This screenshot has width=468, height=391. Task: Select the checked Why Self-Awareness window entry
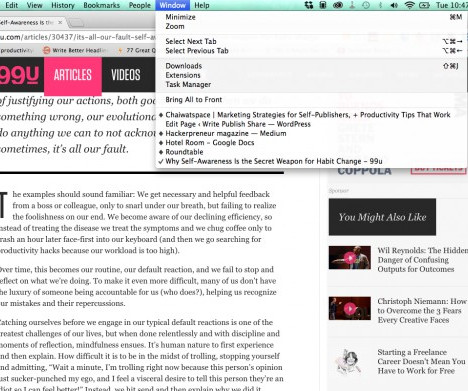(311, 161)
